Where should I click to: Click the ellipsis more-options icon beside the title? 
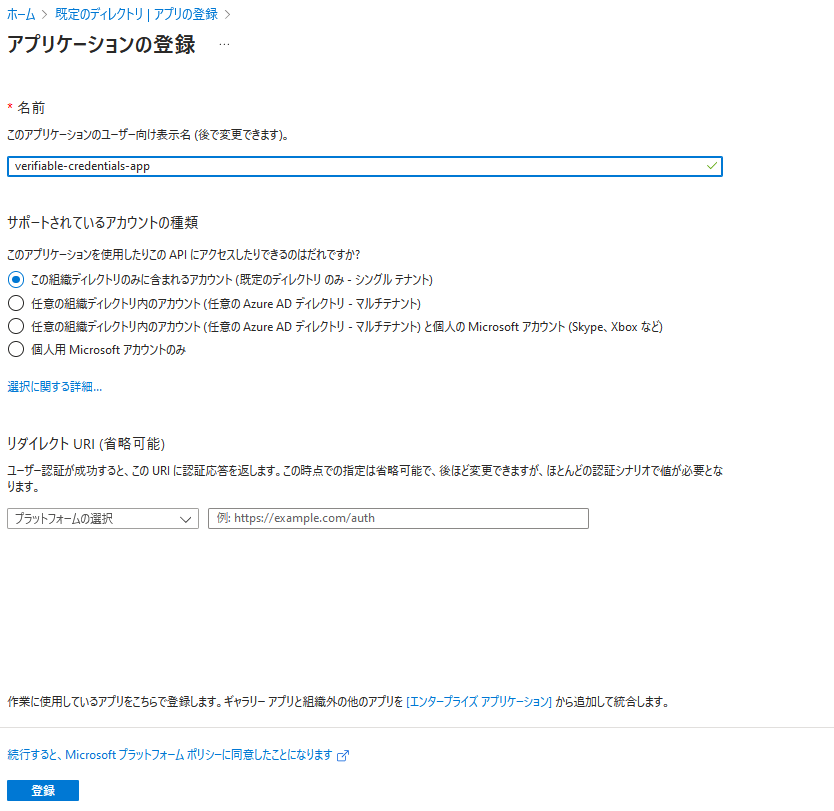pyautogui.click(x=224, y=45)
